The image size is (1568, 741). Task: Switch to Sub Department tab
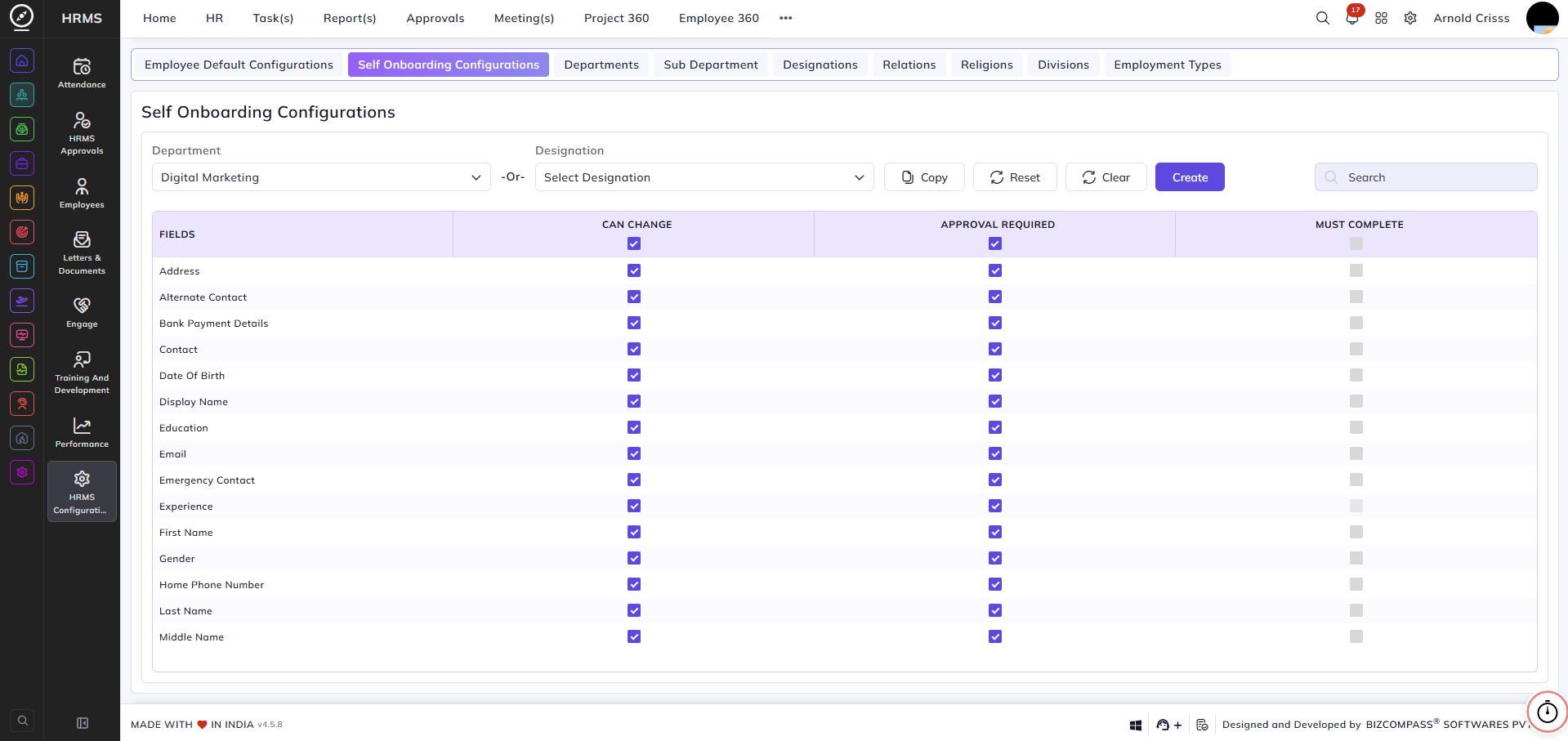[711, 65]
